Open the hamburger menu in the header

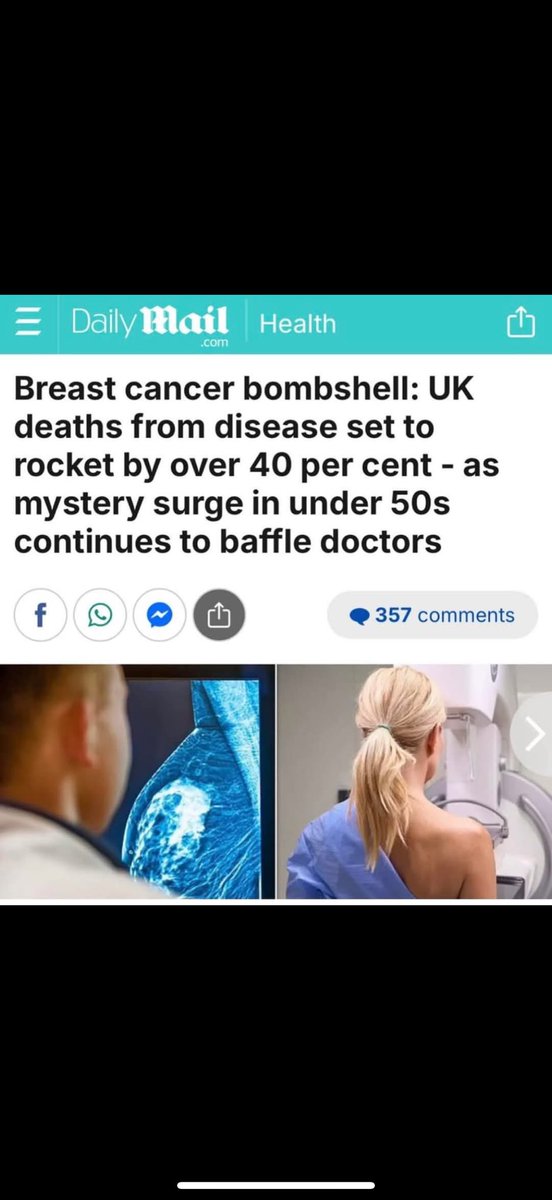pos(29,324)
